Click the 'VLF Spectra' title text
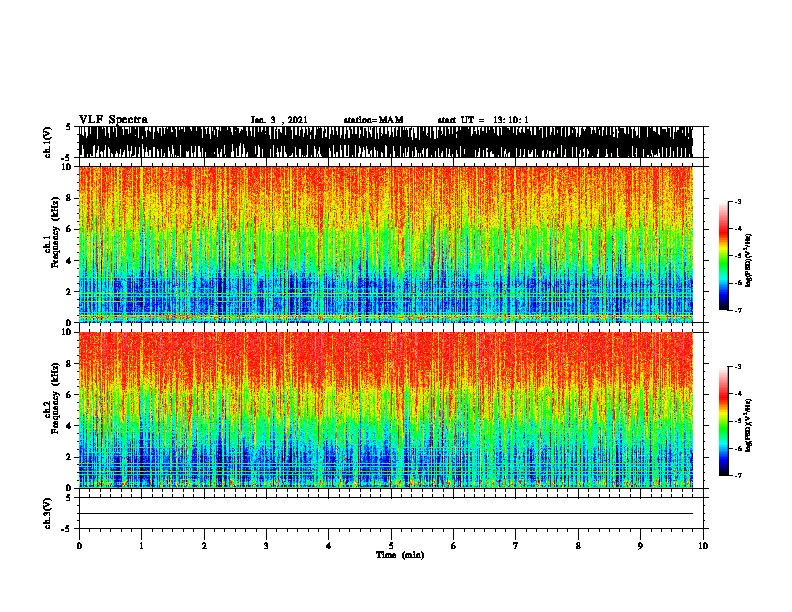This screenshot has width=792, height=612. 113,120
